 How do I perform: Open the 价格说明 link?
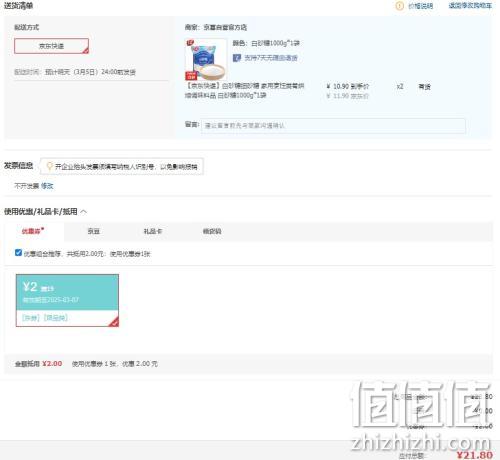tap(421, 6)
